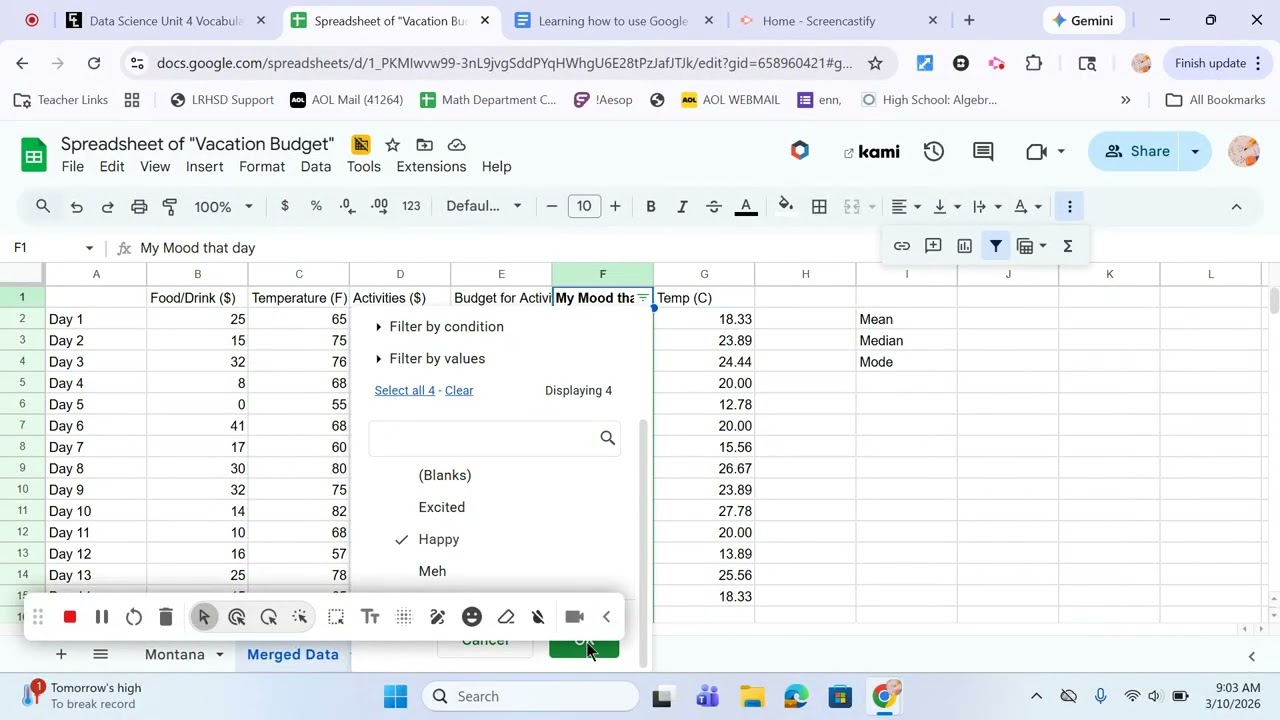Open the Name box dropdown arrow
This screenshot has height=720, width=1280.
[89, 248]
